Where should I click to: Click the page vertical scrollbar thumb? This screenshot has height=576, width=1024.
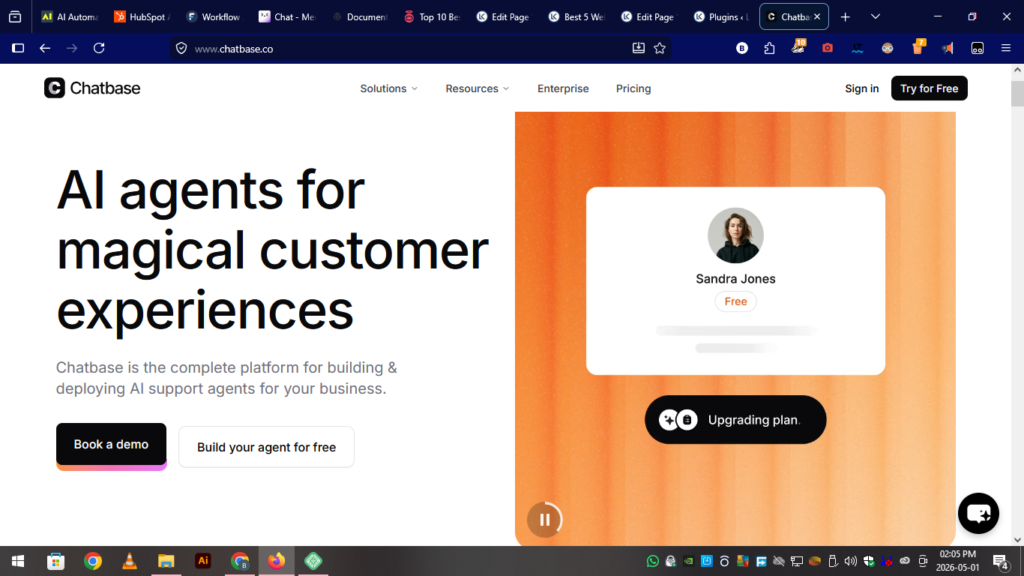1017,92
